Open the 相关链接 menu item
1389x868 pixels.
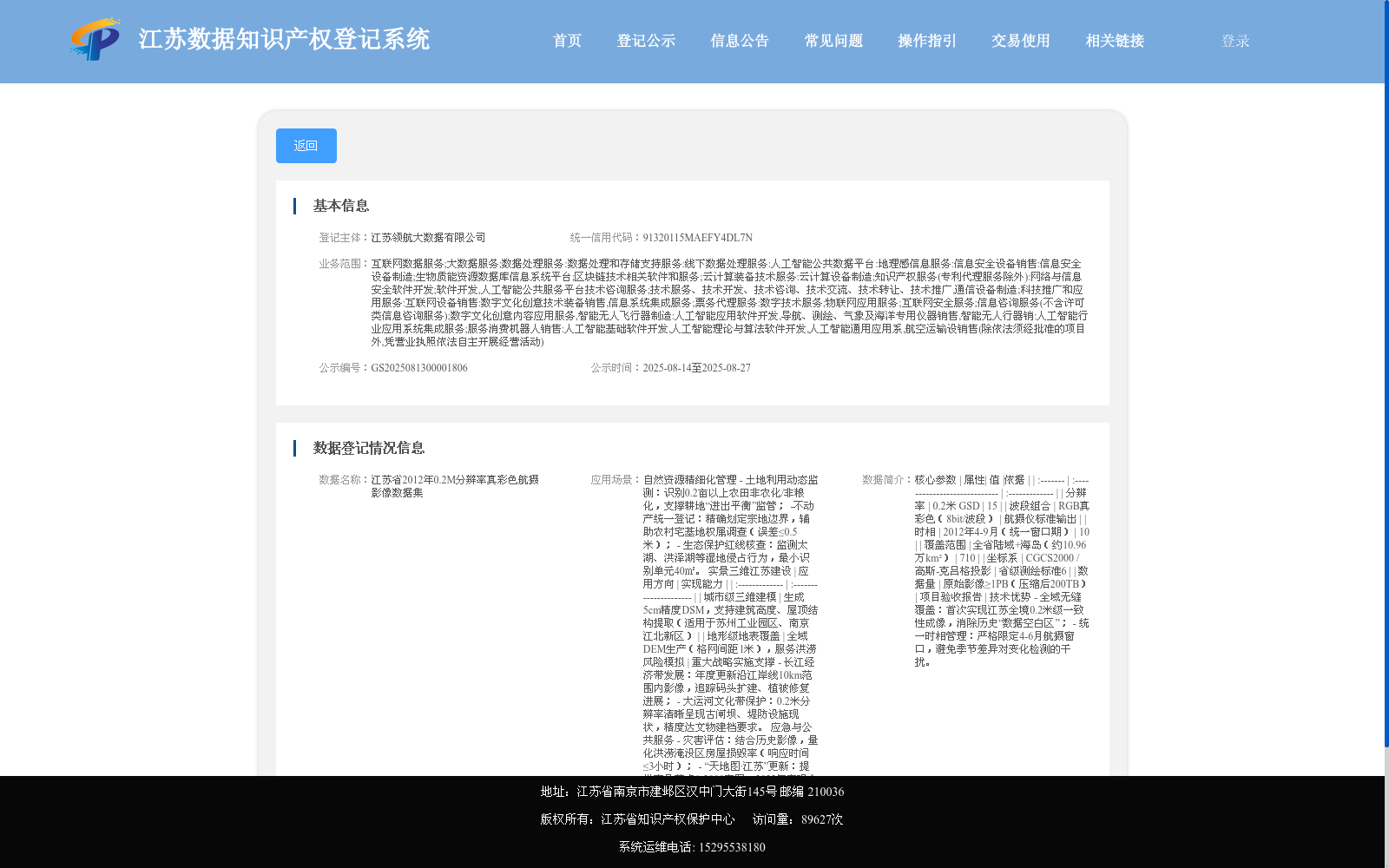click(x=1116, y=41)
